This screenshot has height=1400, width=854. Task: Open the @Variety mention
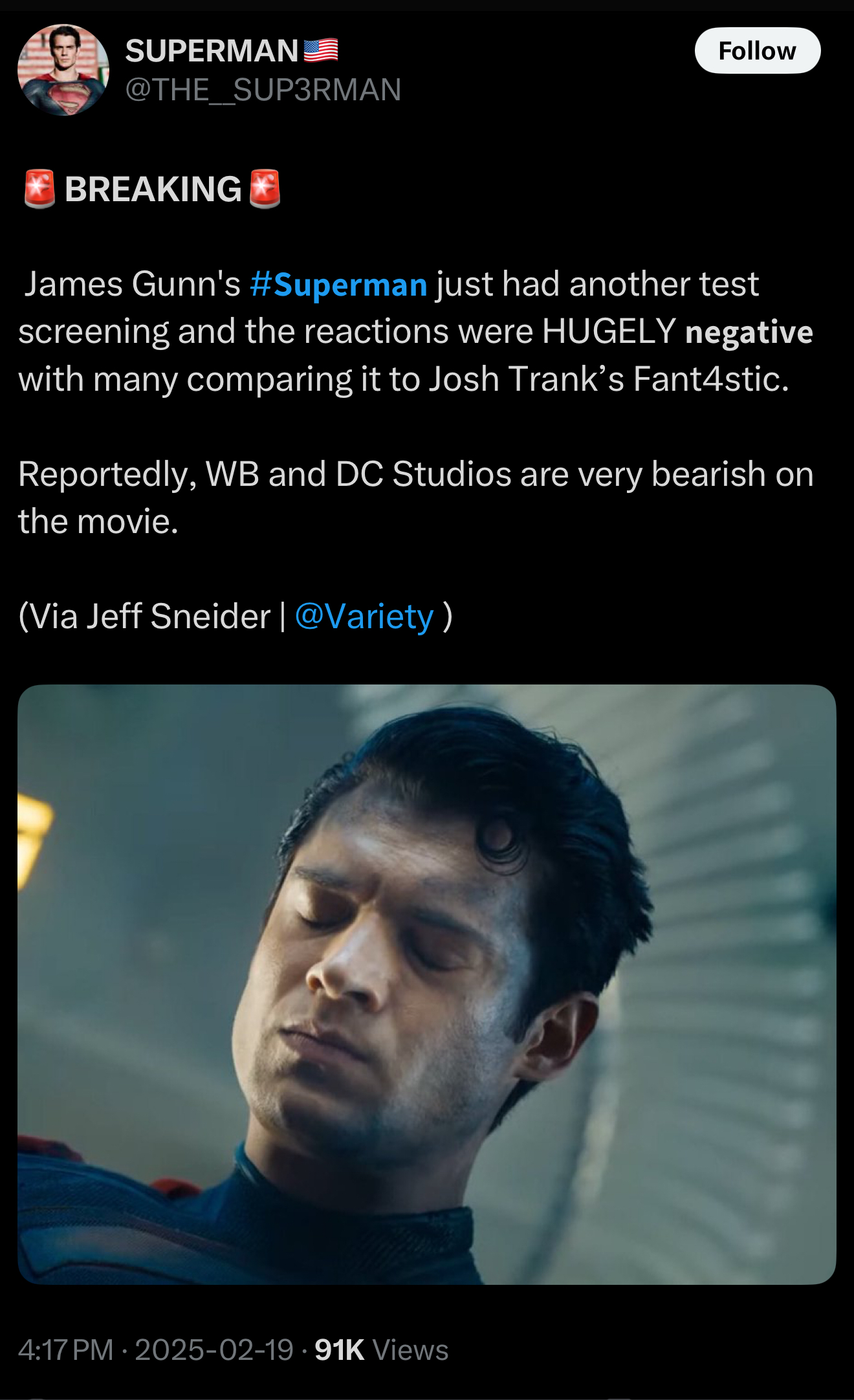point(364,617)
